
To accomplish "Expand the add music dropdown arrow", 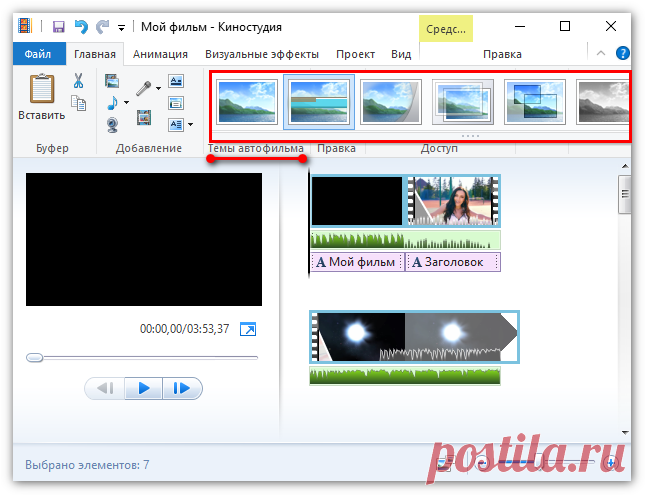I will (x=127, y=102).
